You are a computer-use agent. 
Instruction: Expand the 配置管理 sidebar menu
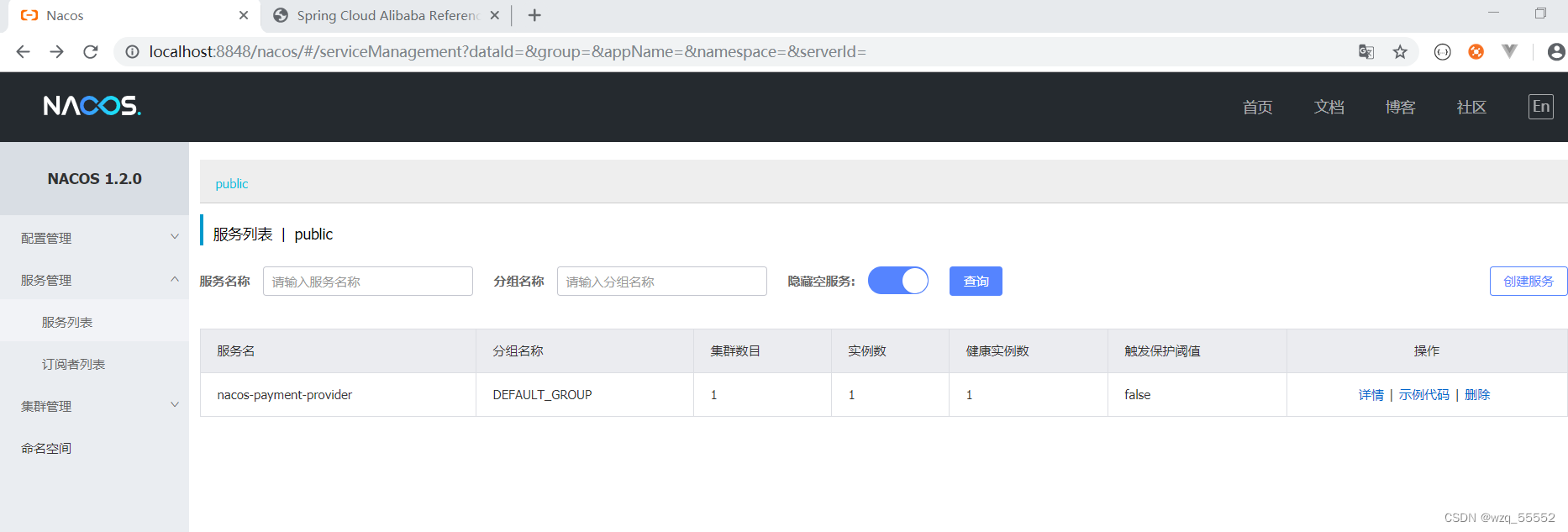pyautogui.click(x=94, y=238)
